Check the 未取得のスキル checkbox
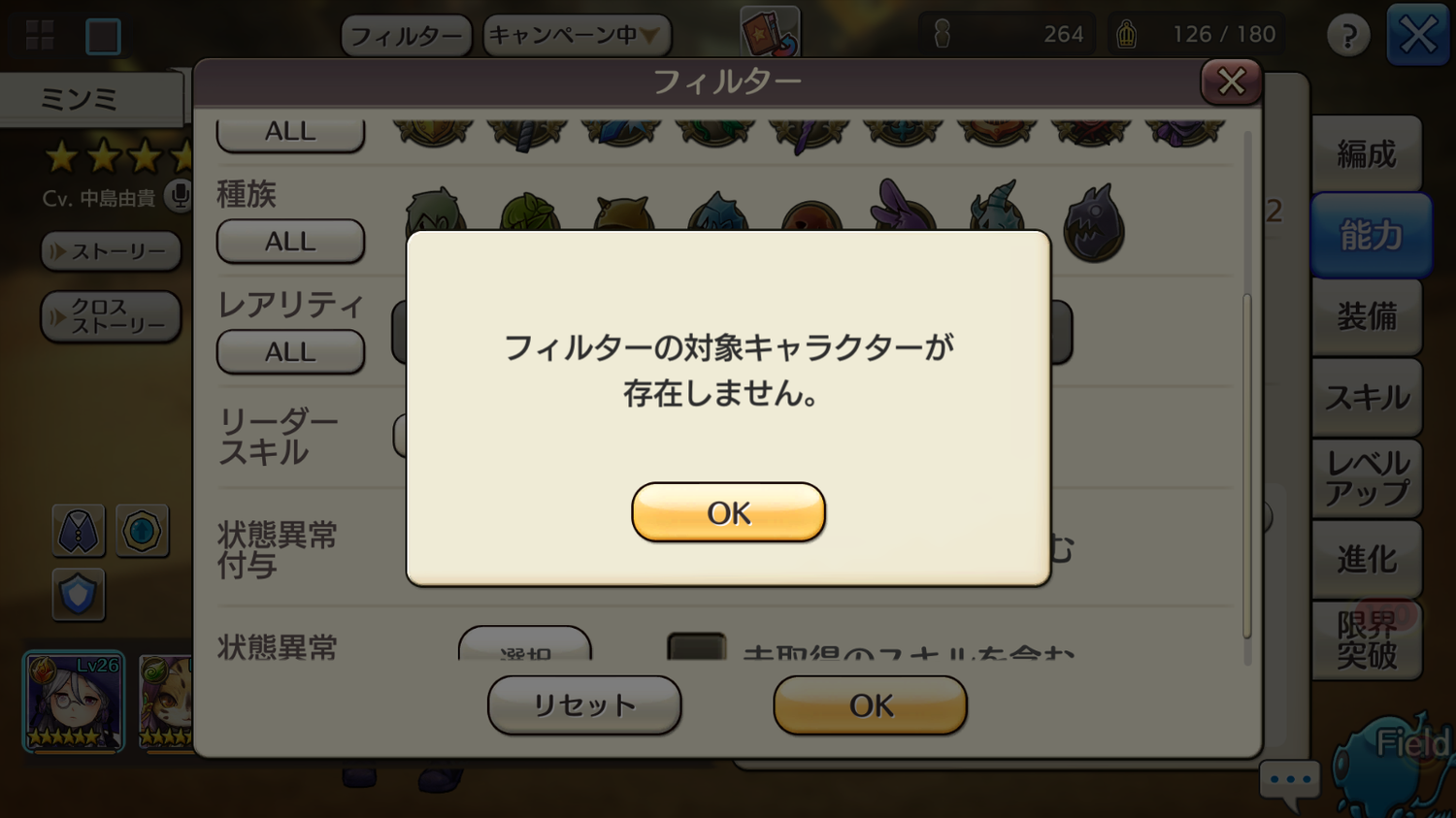Screen dimensions: 1456x818 click(697, 647)
